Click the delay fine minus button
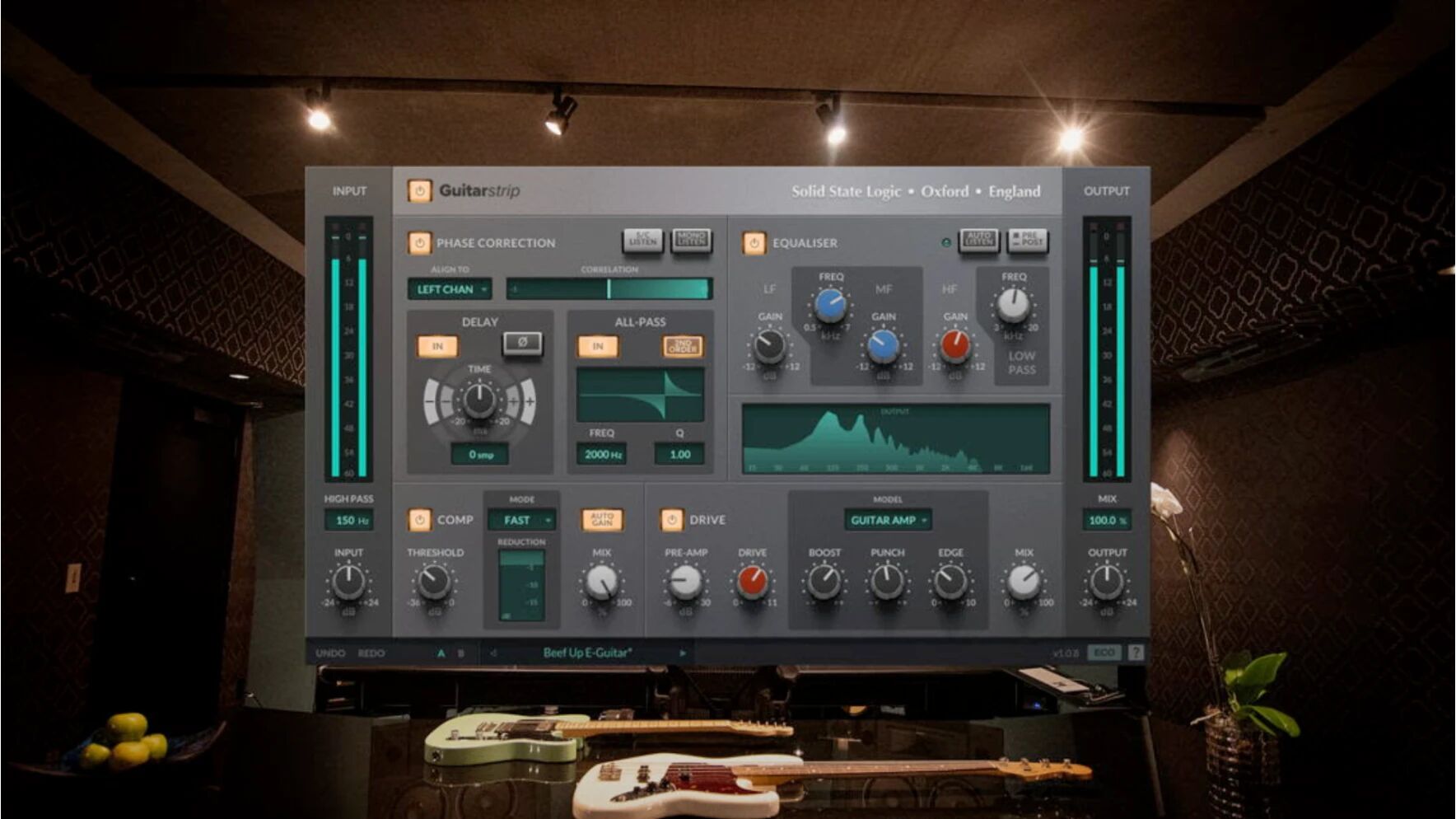Viewport: 1456px width, 819px height. tap(447, 401)
